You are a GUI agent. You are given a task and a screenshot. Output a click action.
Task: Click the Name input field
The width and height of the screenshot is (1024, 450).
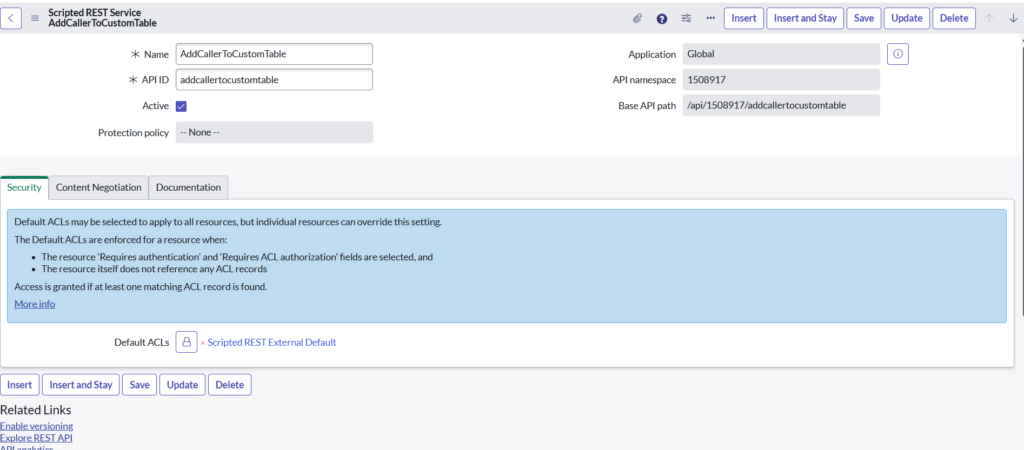coord(274,54)
